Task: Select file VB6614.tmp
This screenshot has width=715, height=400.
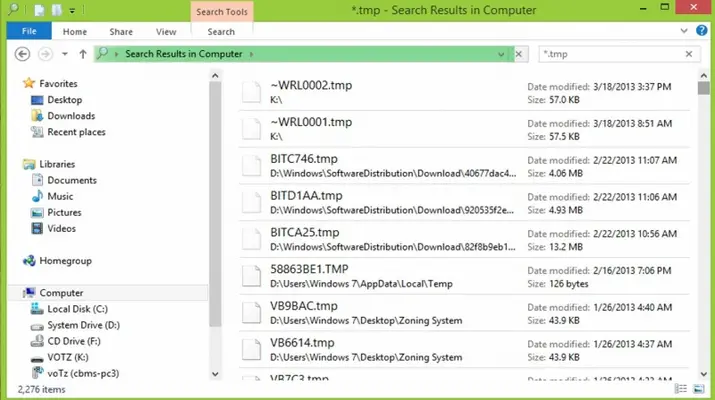Action: coord(464,350)
